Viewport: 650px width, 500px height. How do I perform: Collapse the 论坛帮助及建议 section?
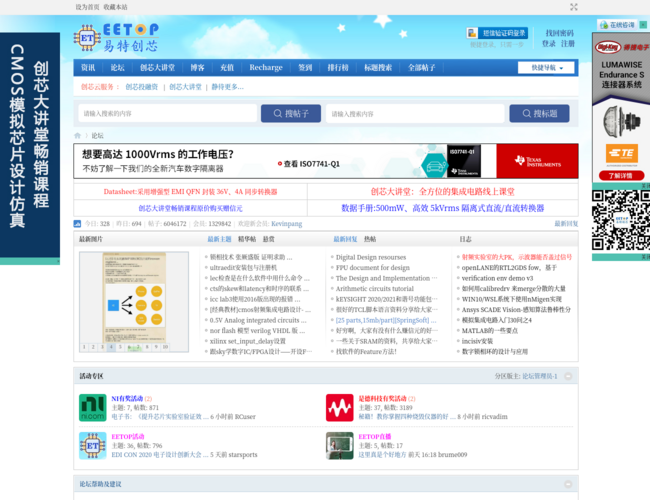coord(568,484)
